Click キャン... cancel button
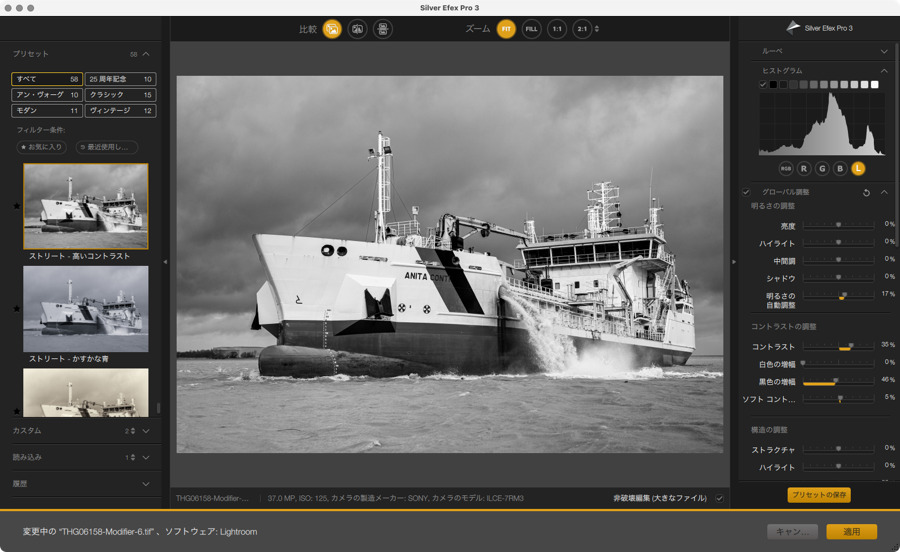This screenshot has width=900, height=552. pyautogui.click(x=793, y=532)
